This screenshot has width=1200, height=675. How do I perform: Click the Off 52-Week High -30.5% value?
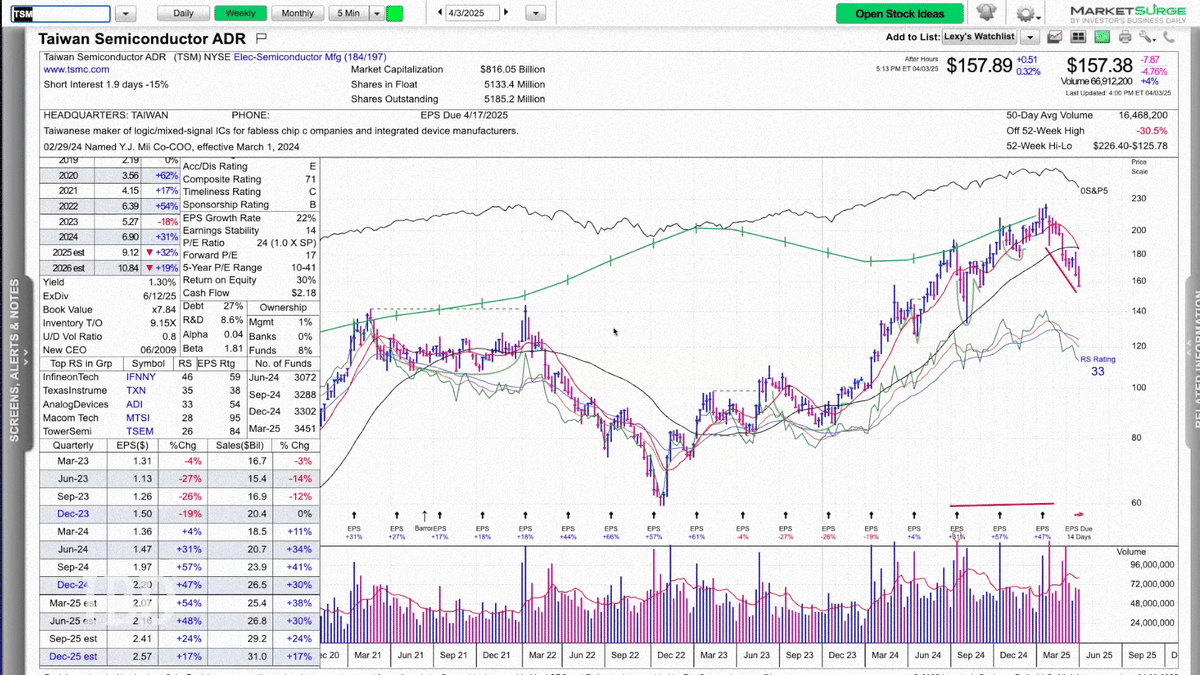tap(1151, 131)
